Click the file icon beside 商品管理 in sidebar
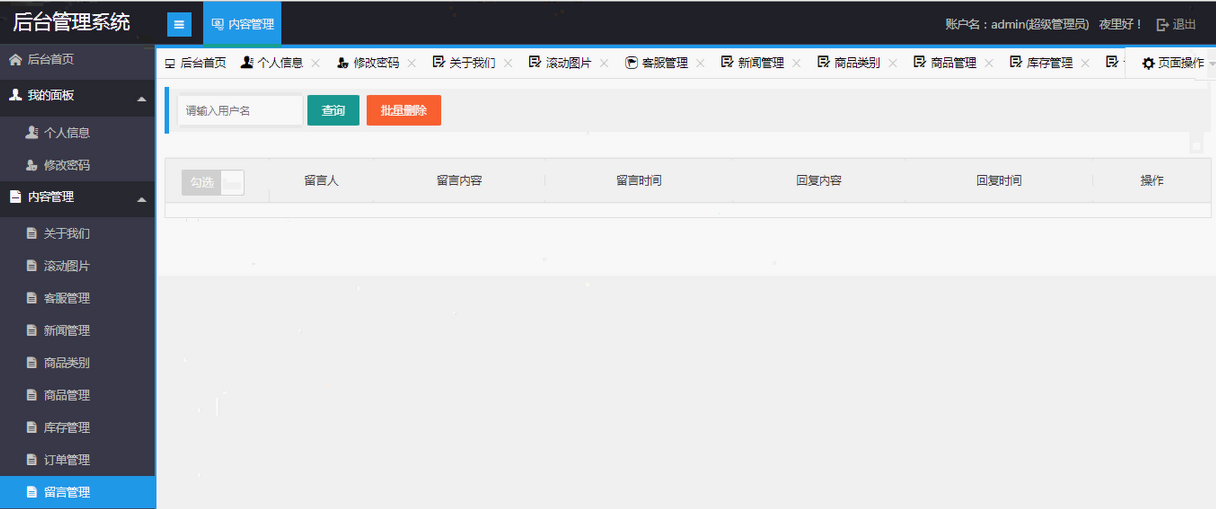The height and width of the screenshot is (509, 1216). (31, 395)
